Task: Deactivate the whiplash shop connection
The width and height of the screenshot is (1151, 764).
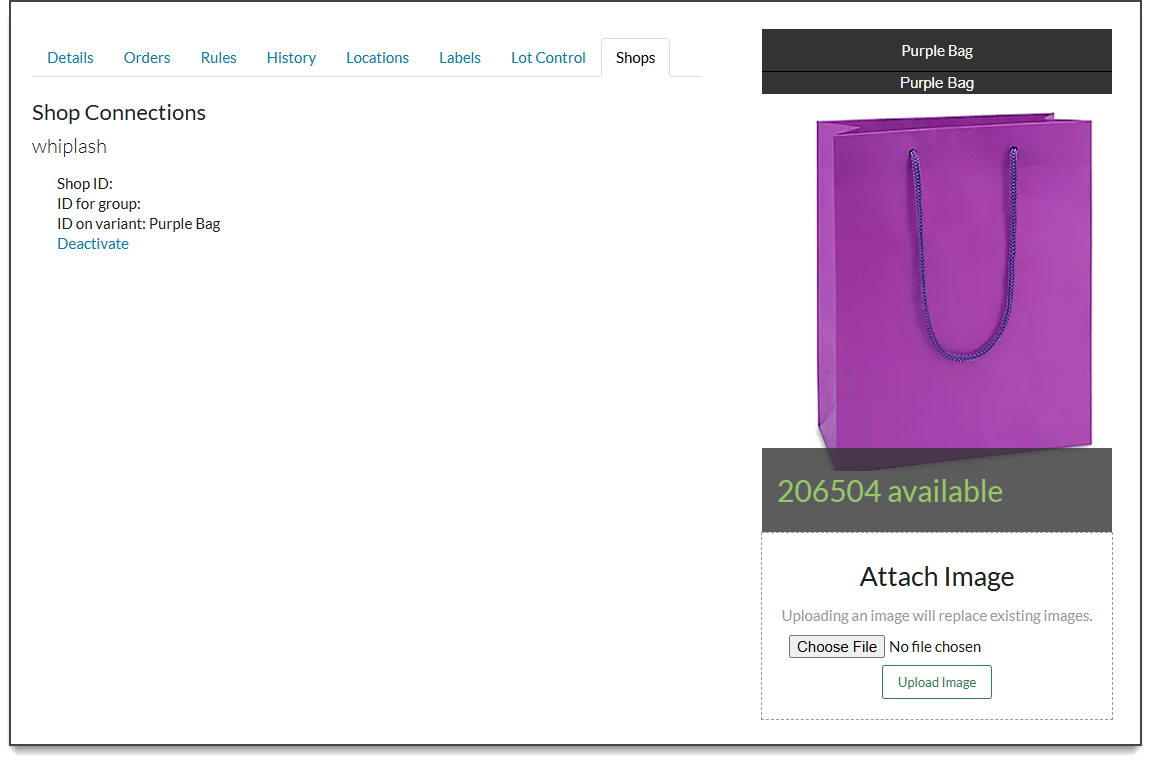Action: (x=93, y=244)
